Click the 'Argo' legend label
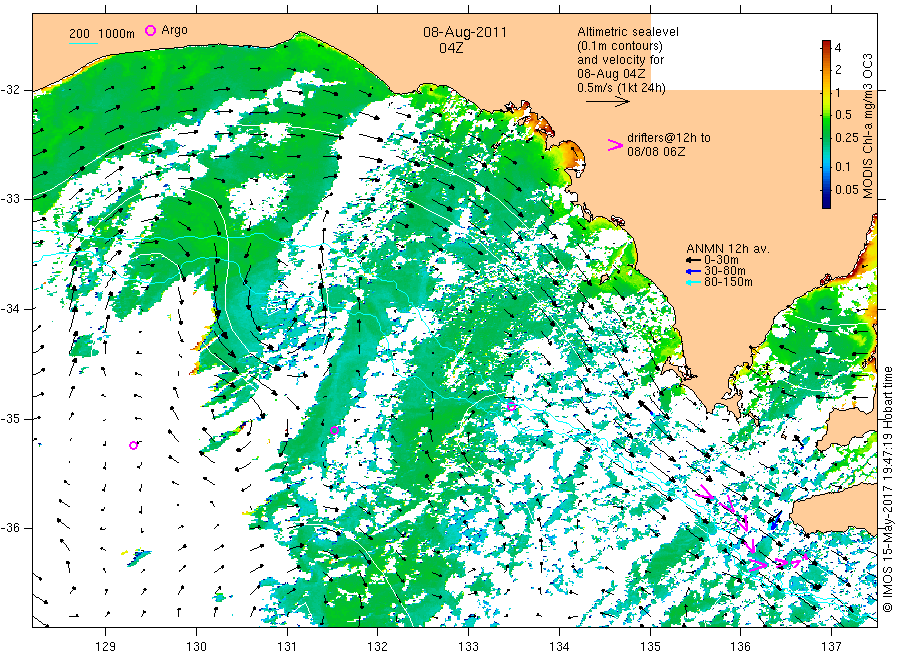Image resolution: width=900 pixels, height=660 pixels. tap(174, 30)
